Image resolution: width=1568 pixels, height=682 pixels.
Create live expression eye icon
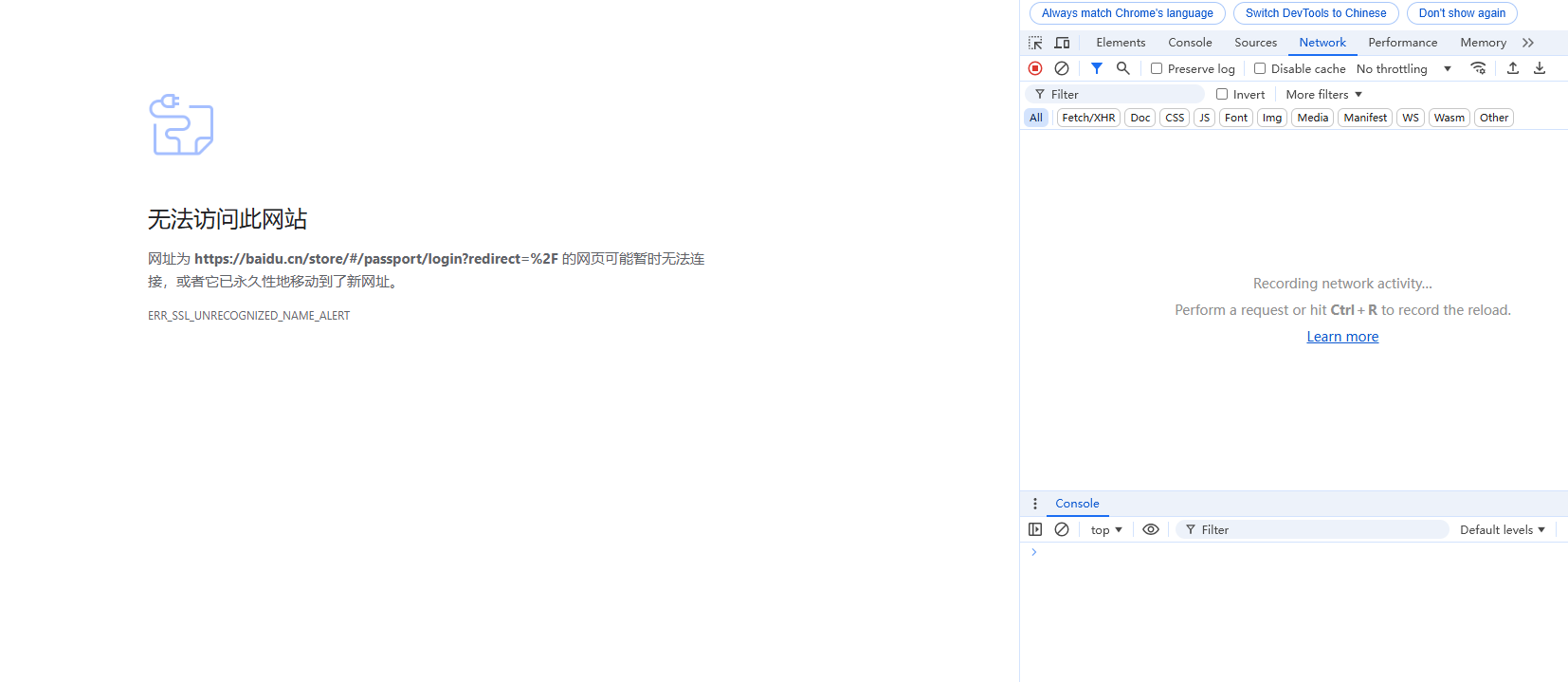(1151, 529)
